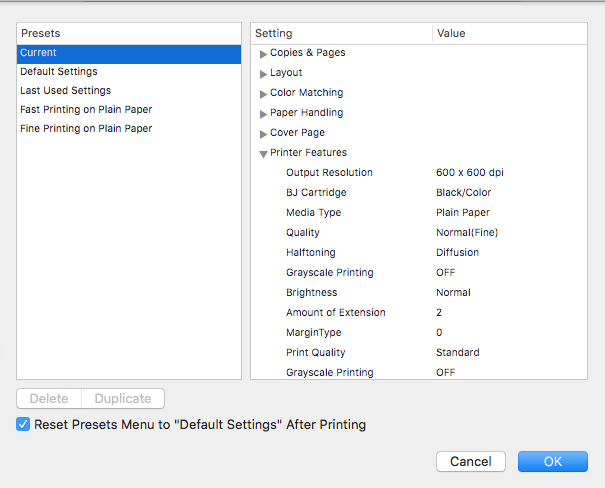Expand the Copies & Pages section
605x488 pixels.
click(264, 53)
